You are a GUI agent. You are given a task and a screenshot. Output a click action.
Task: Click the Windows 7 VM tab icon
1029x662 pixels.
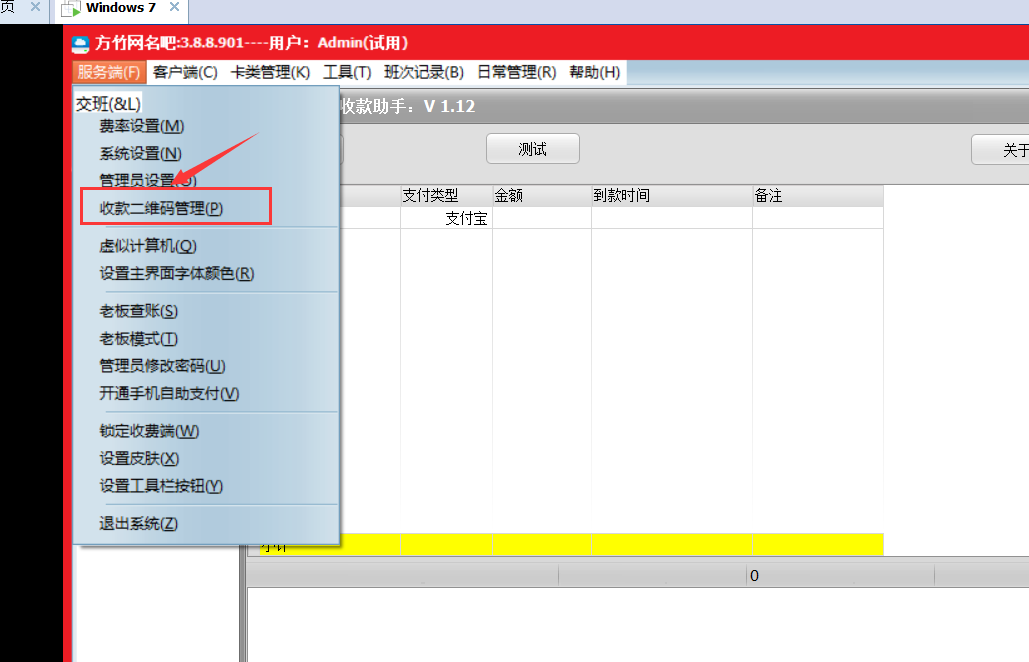tap(71, 8)
